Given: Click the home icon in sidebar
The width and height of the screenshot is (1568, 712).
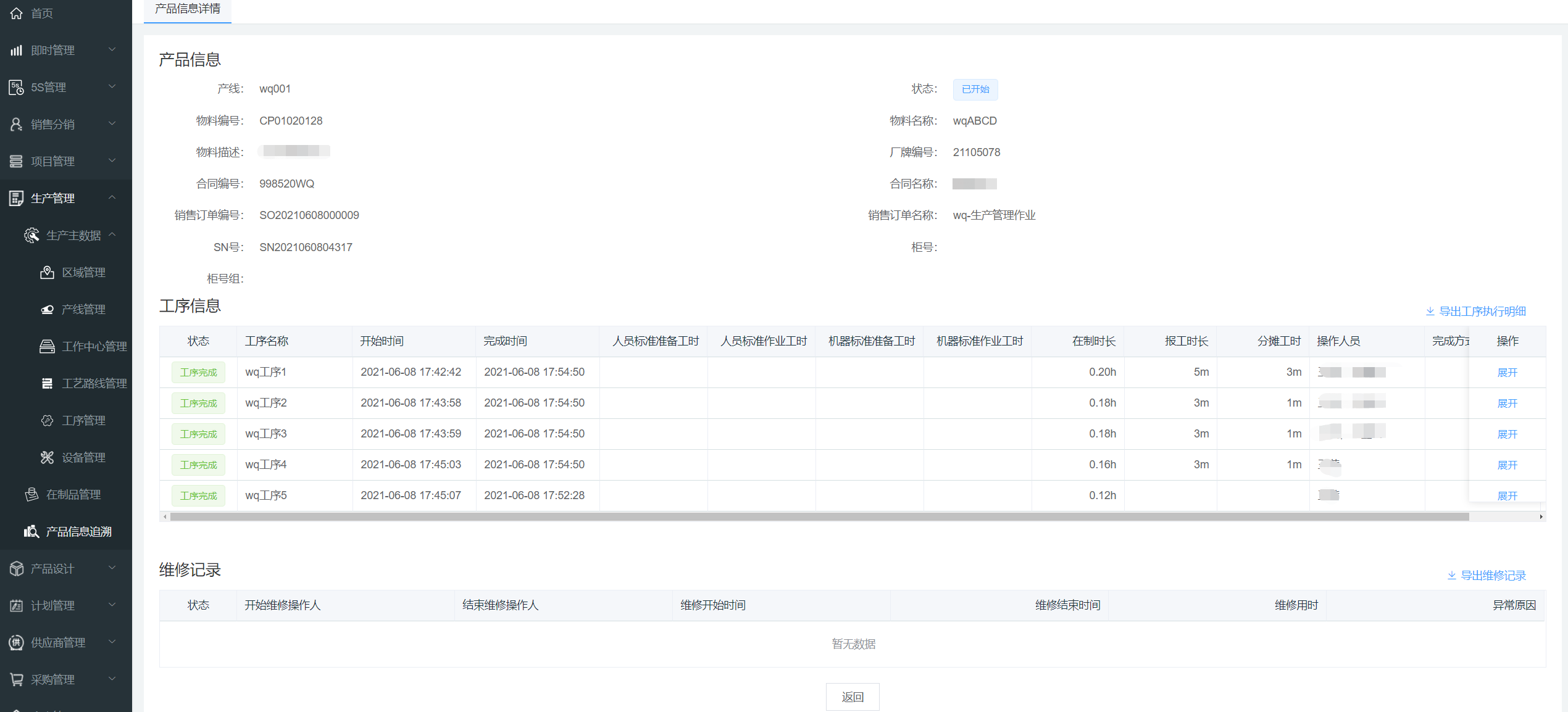Looking at the screenshot, I should (17, 13).
